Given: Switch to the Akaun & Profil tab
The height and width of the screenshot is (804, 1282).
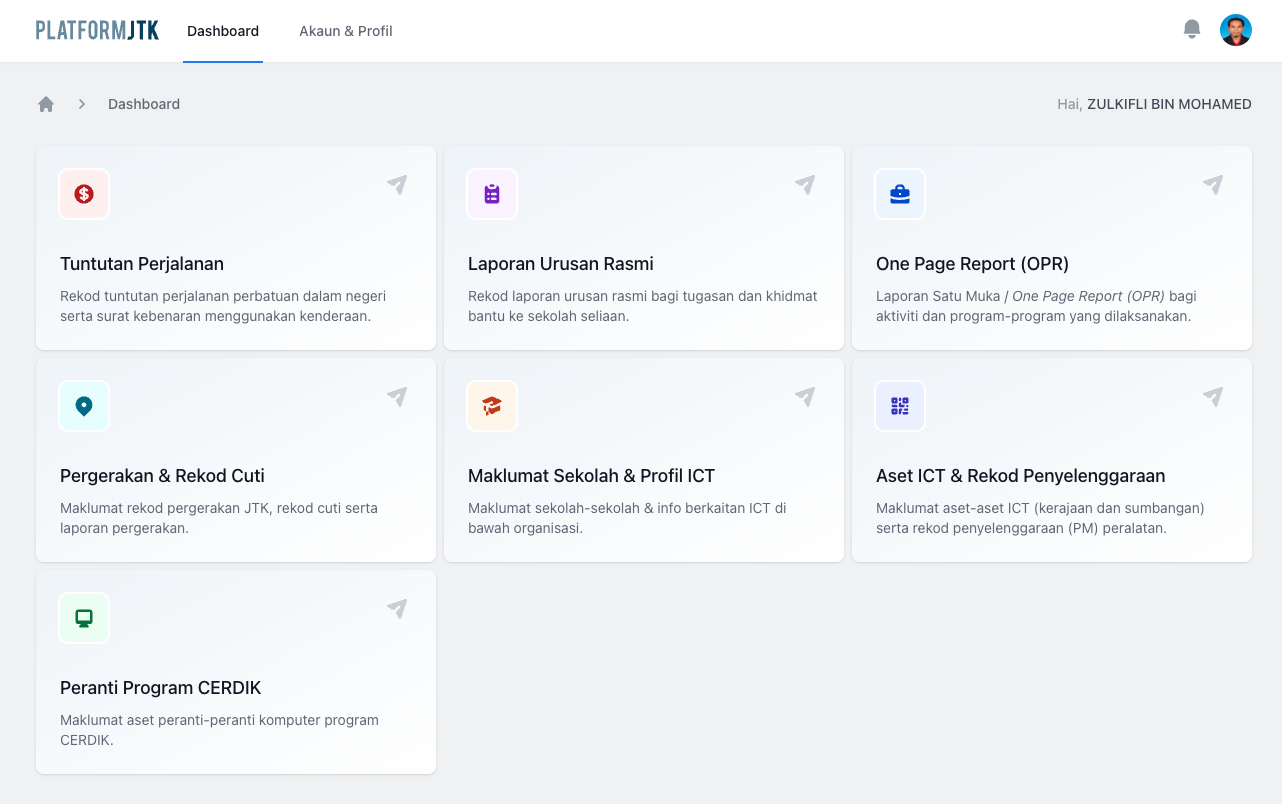Looking at the screenshot, I should point(345,31).
